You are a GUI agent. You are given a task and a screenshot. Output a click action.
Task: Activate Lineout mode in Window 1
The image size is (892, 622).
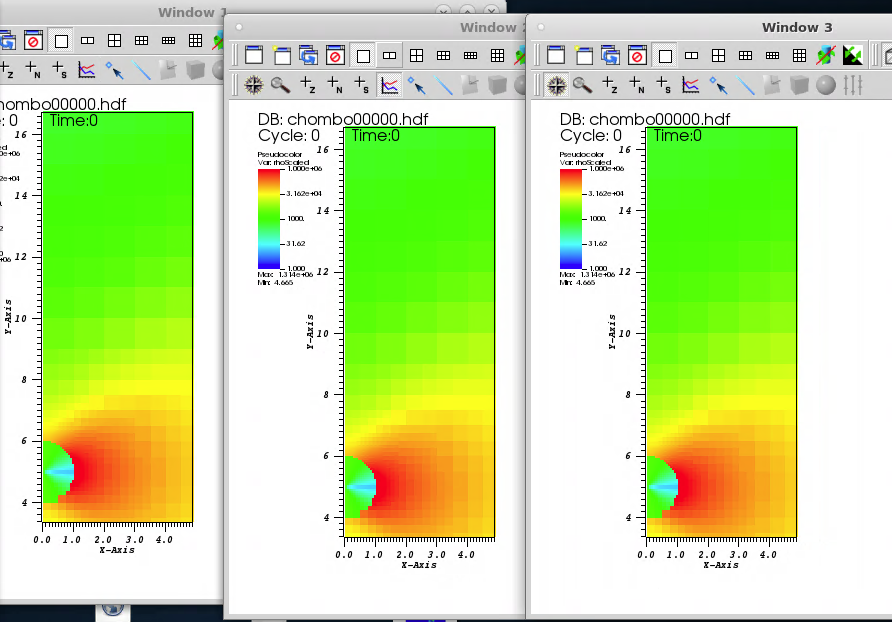tap(87, 70)
